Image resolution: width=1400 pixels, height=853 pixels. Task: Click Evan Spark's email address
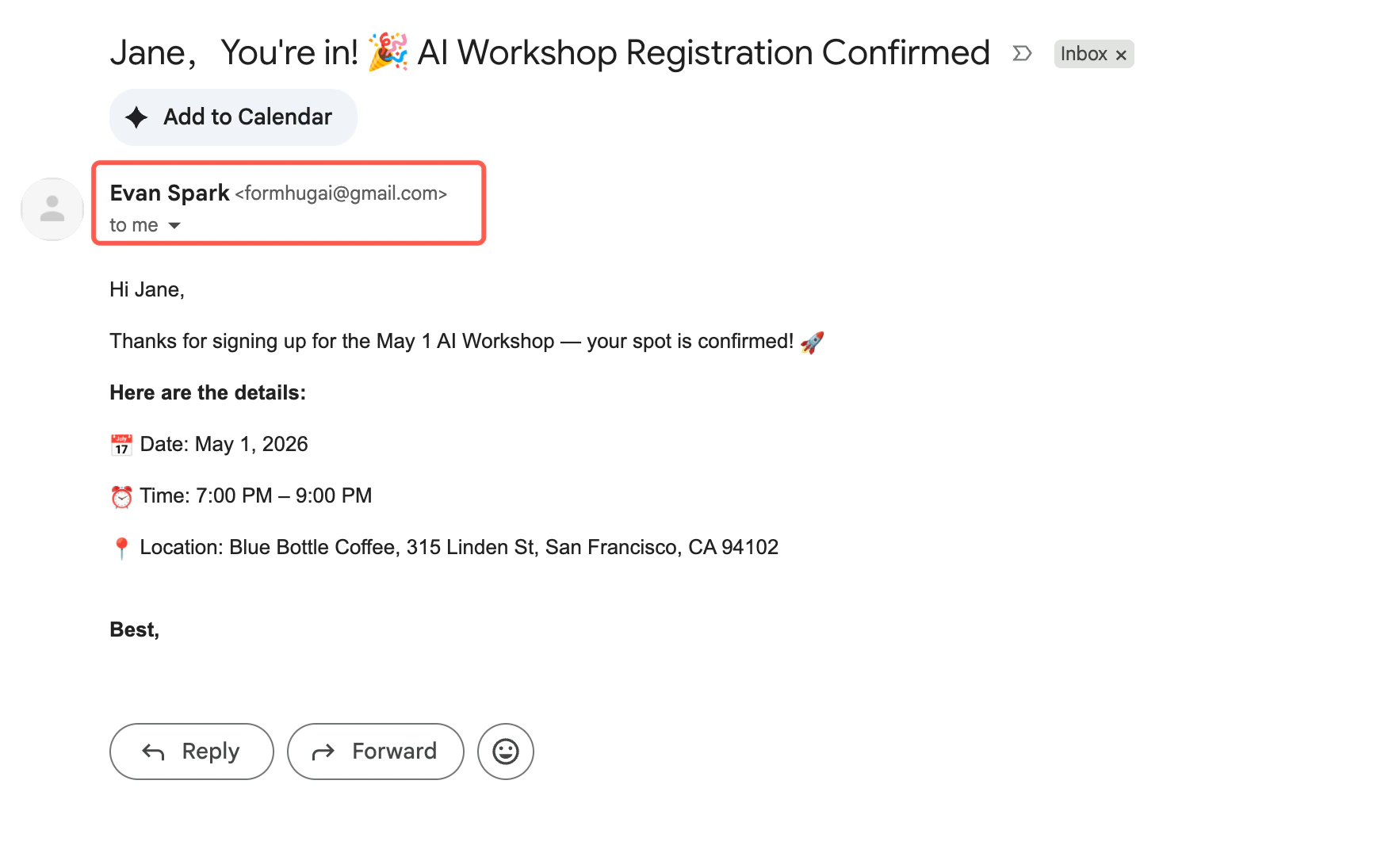click(x=341, y=193)
